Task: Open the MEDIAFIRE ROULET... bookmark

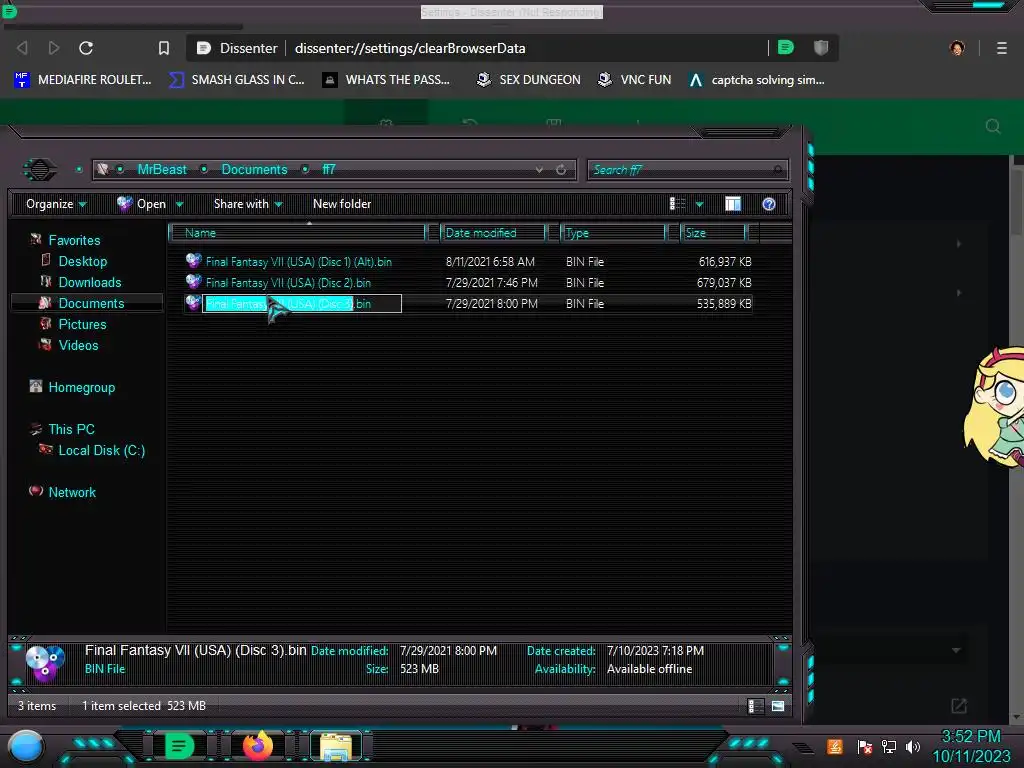Action: click(x=82, y=80)
